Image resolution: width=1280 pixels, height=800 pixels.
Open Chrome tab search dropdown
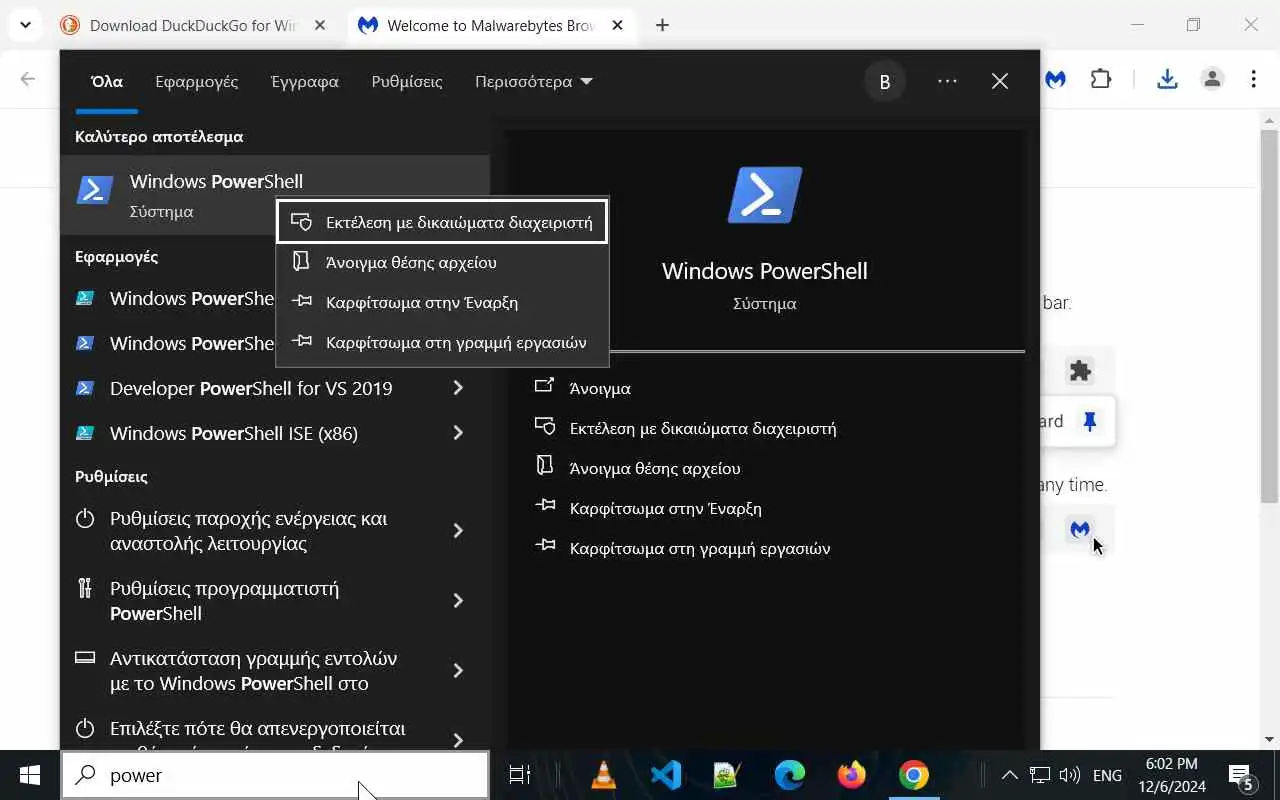click(x=25, y=25)
